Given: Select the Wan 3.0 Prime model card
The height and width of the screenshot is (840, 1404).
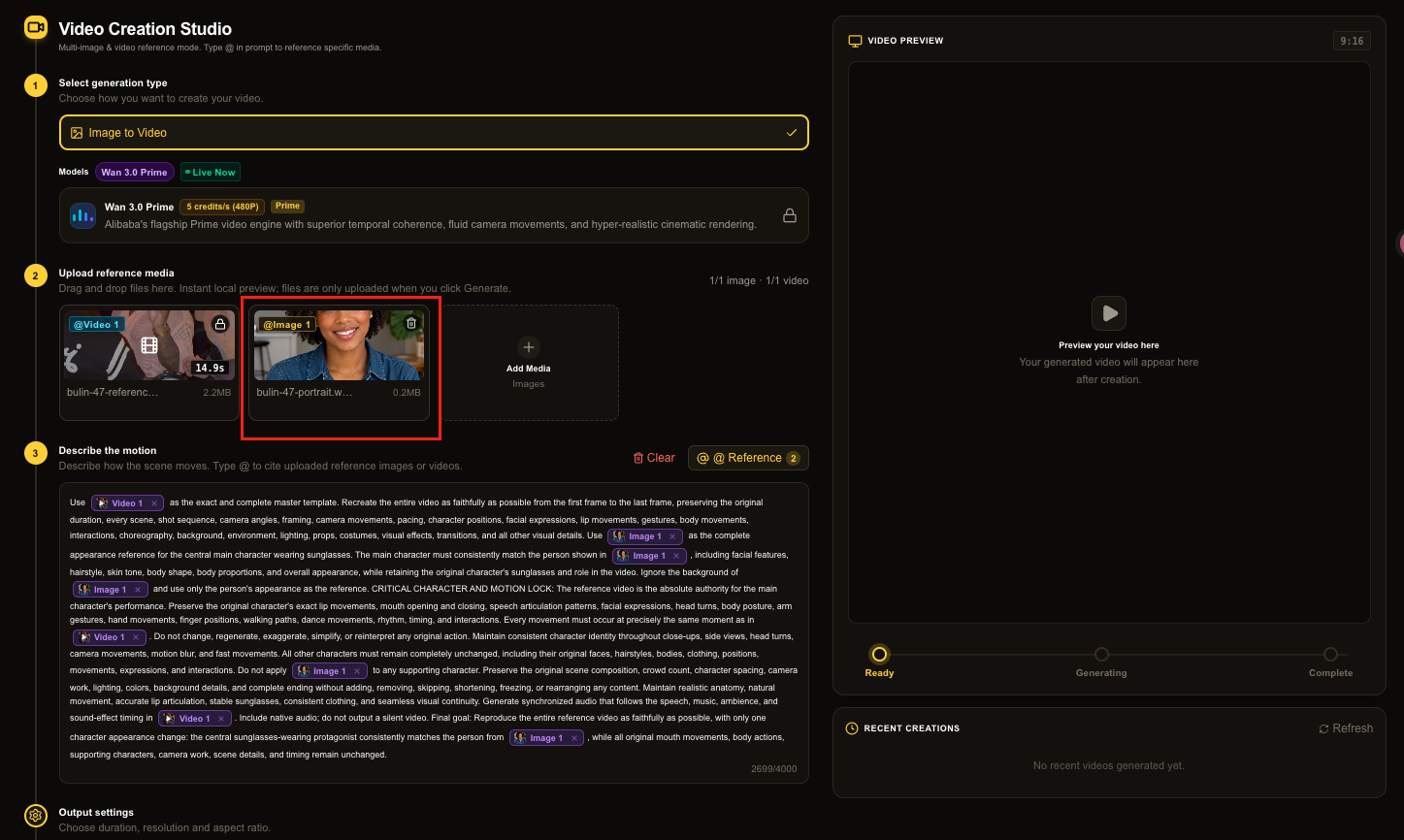Looking at the screenshot, I should pos(434,215).
